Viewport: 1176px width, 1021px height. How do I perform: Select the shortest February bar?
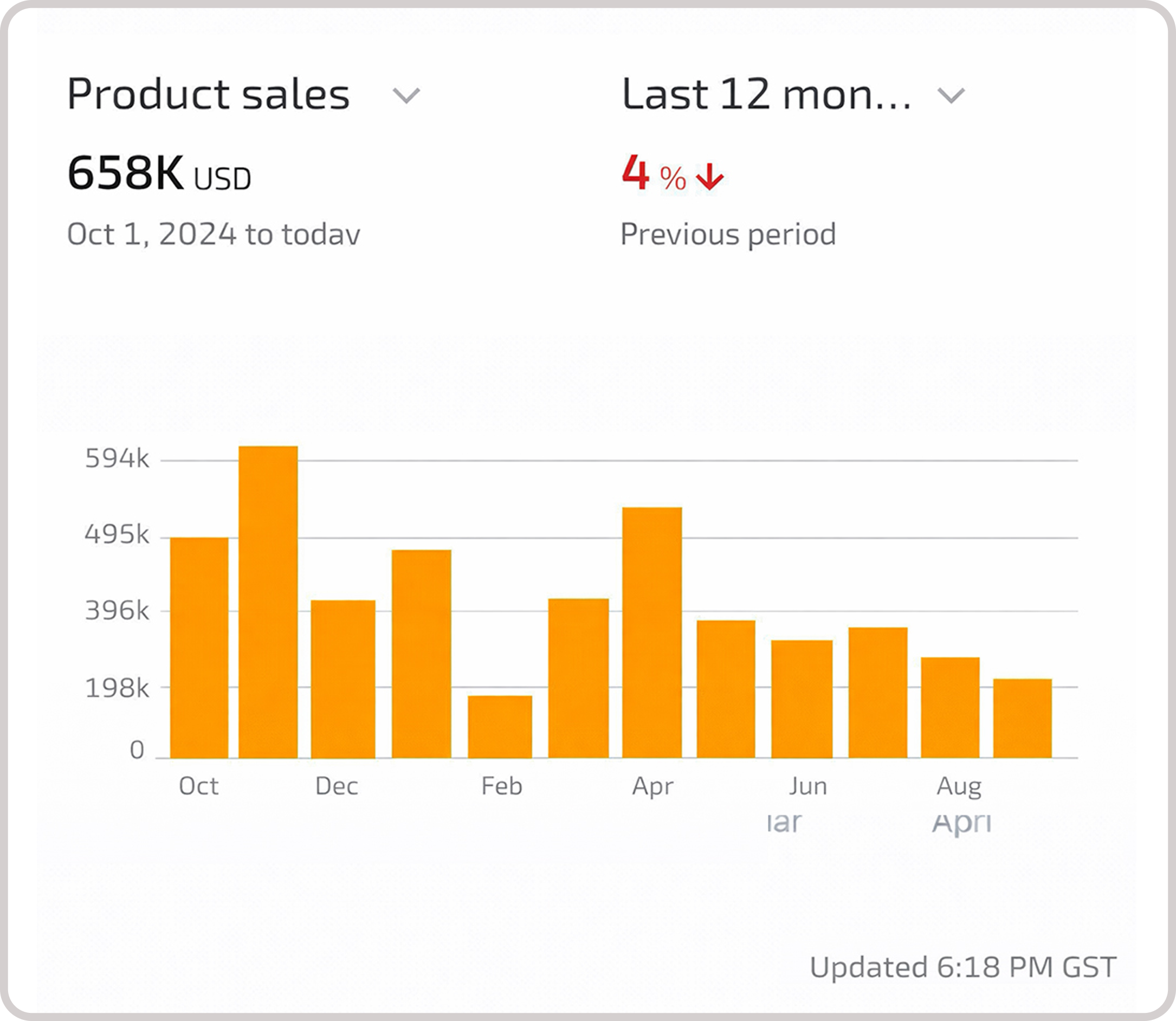coord(500,726)
